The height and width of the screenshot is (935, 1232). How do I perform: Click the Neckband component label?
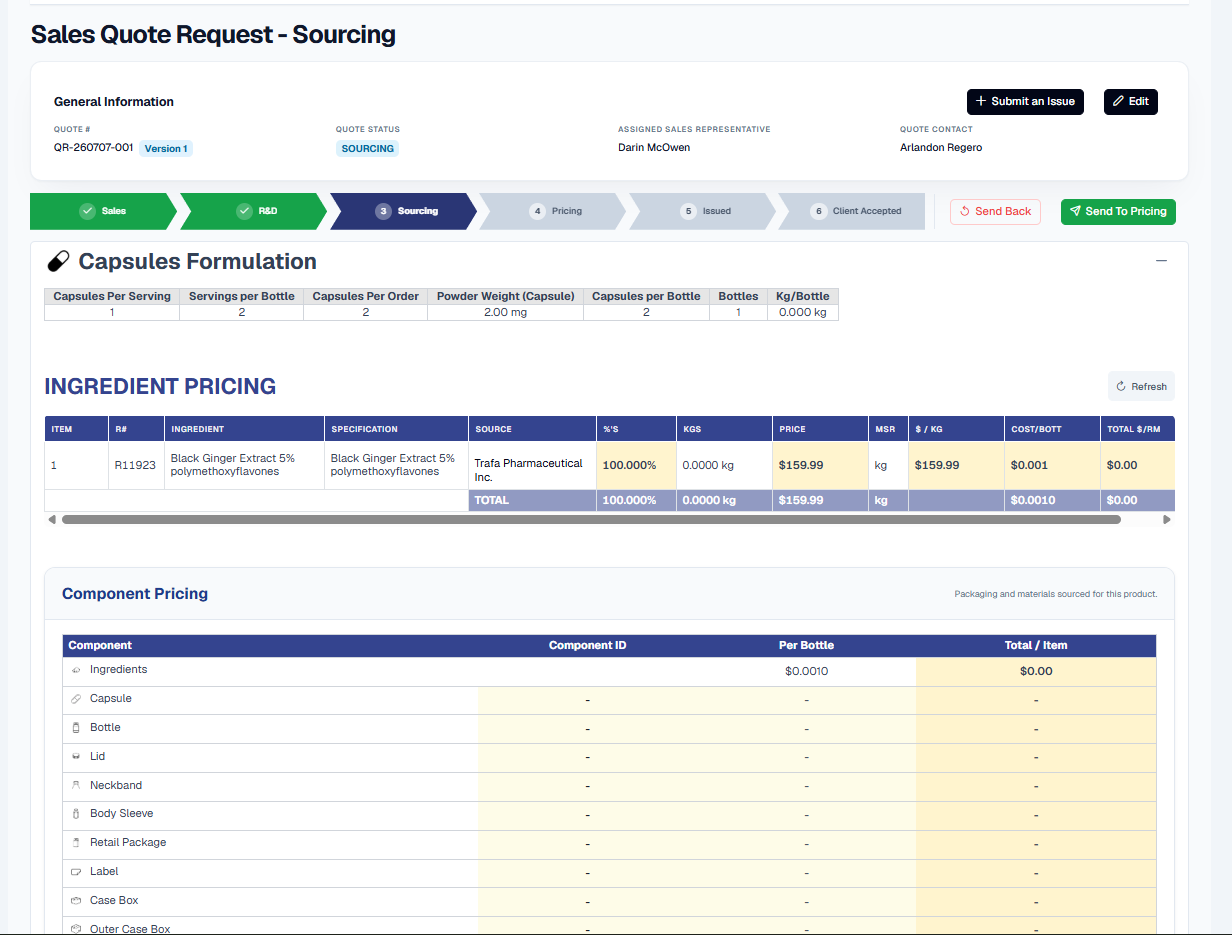tap(116, 785)
